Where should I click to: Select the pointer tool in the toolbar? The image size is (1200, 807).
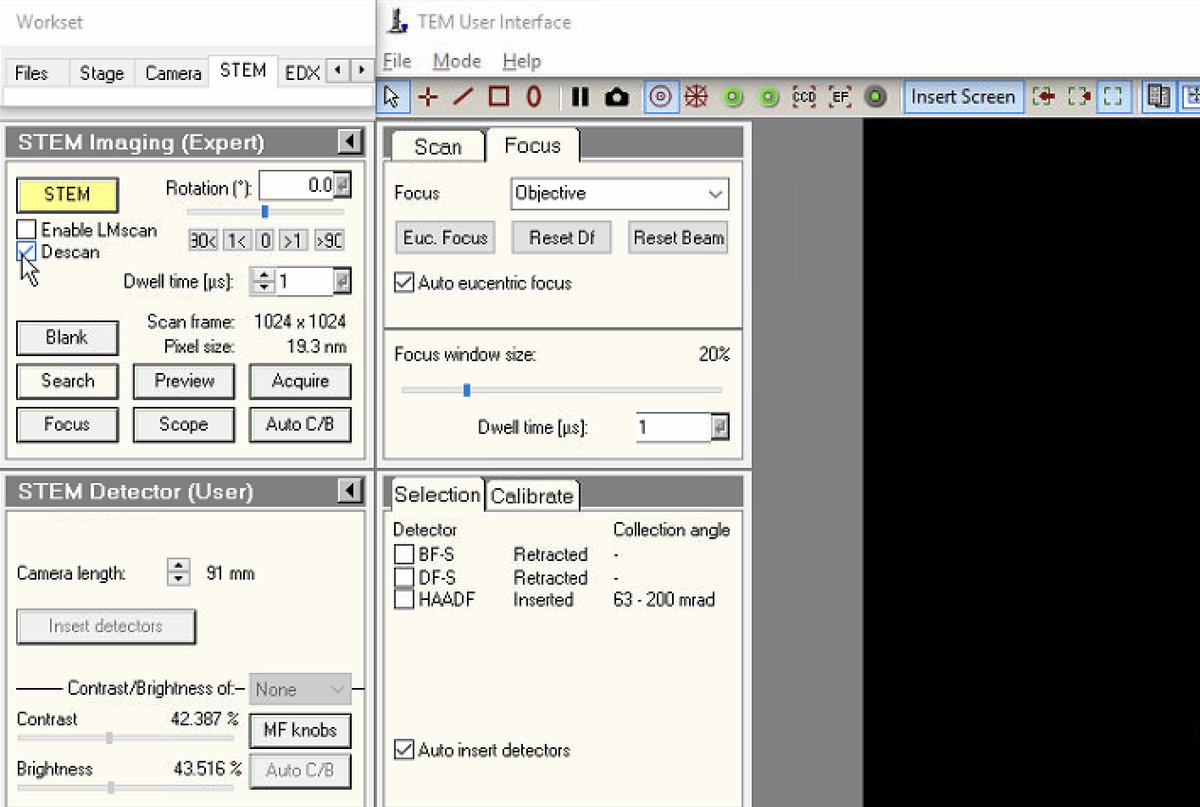392,96
